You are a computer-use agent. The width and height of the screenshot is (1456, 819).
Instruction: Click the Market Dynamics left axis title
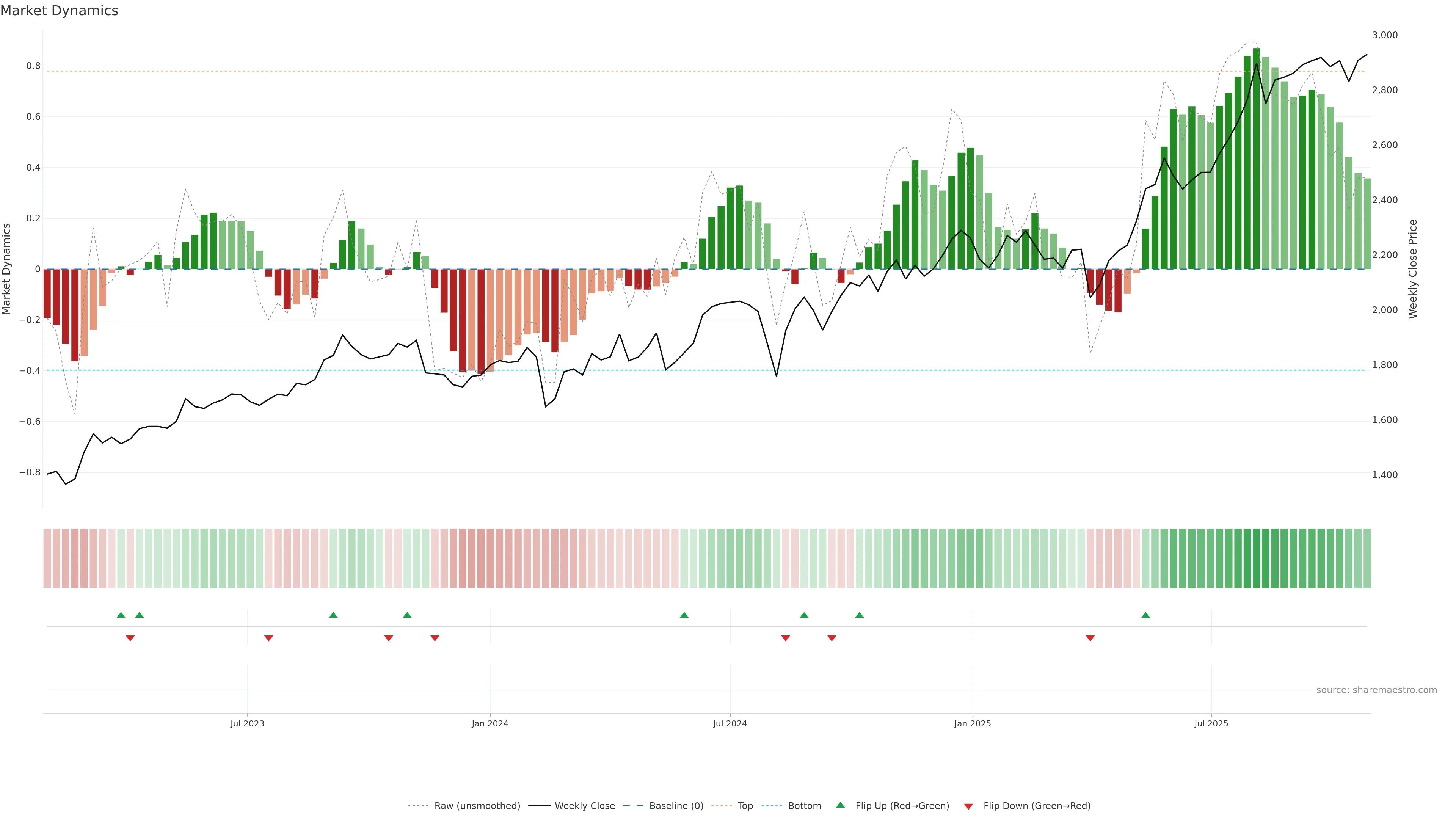tap(7, 269)
